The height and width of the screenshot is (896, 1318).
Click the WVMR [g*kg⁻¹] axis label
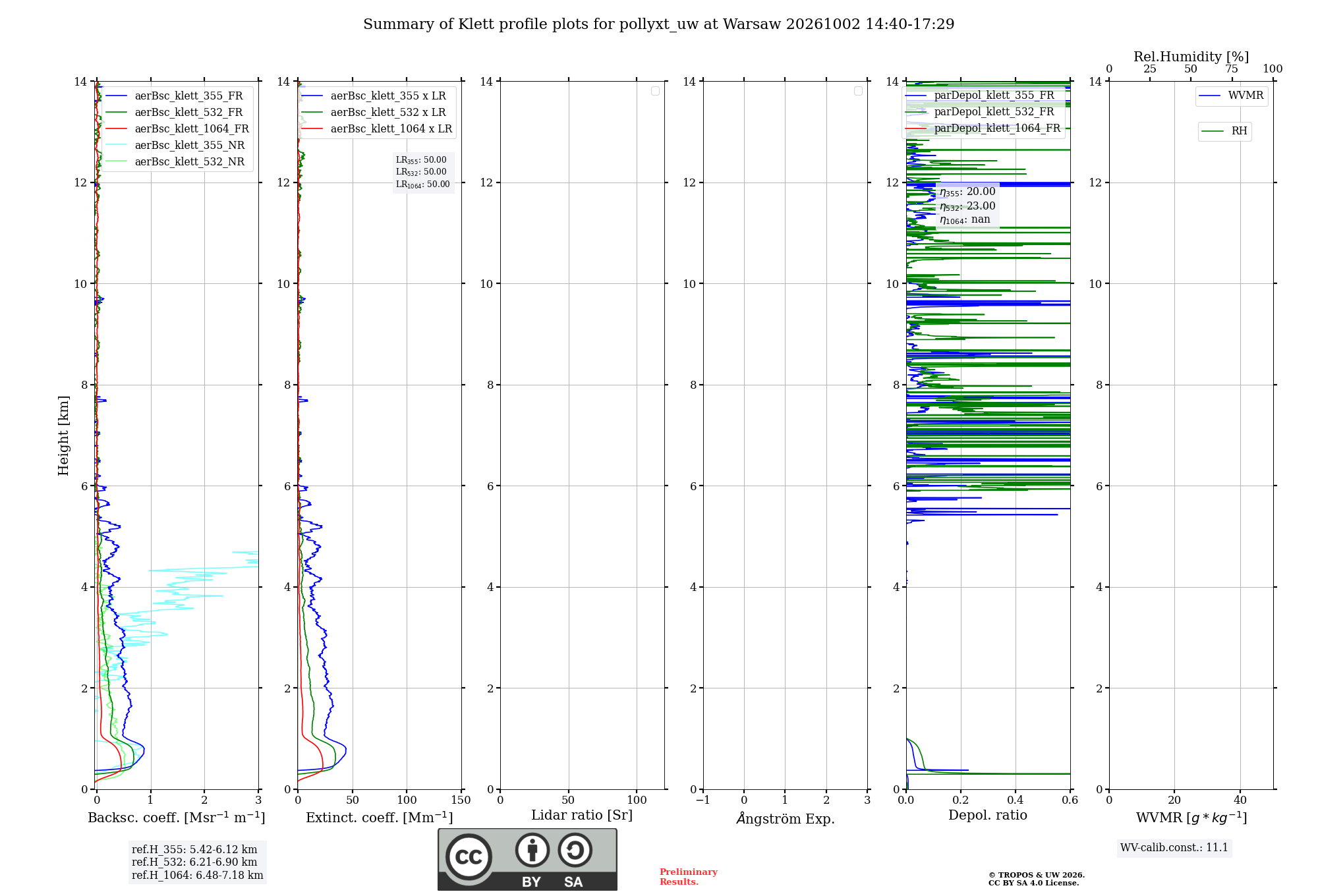click(1191, 818)
